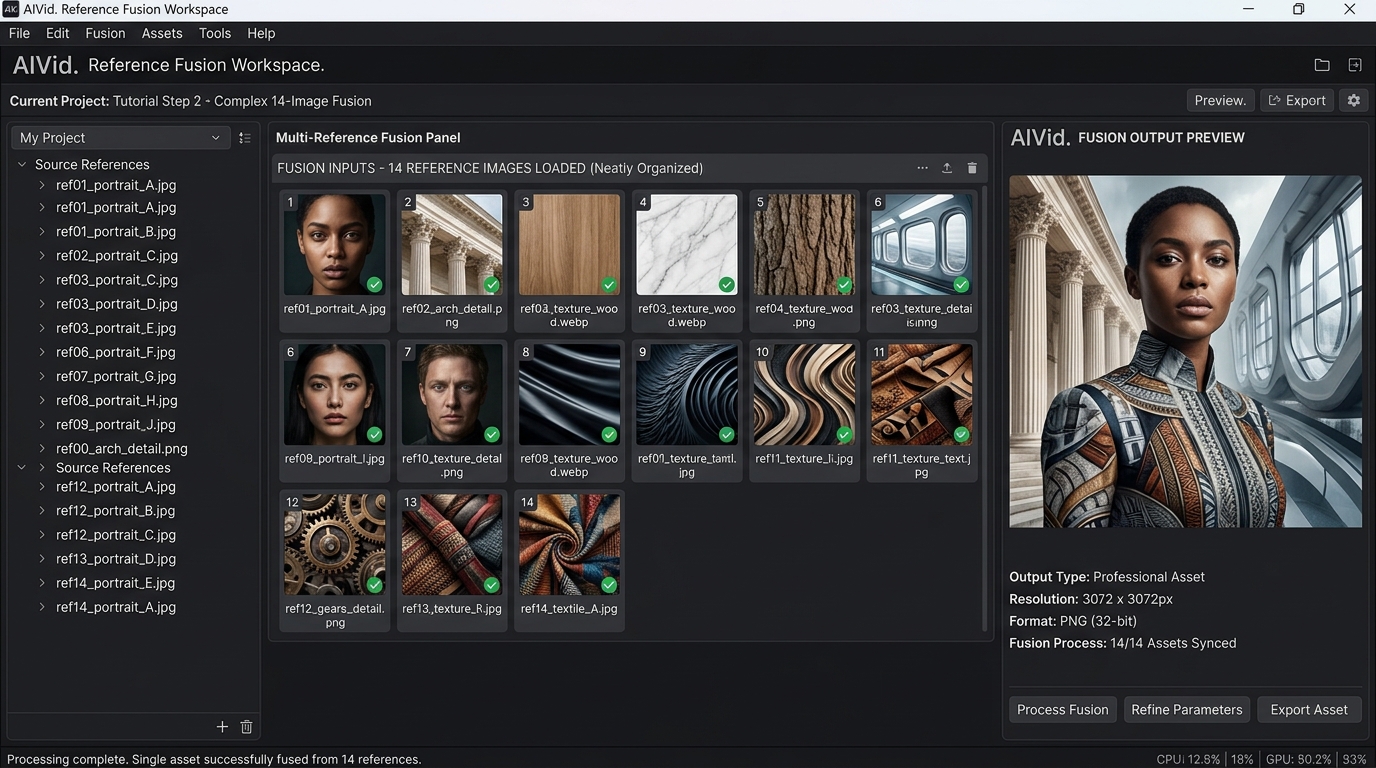Image resolution: width=1376 pixels, height=768 pixels.
Task: Open the My Project dropdown
Action: 120,138
